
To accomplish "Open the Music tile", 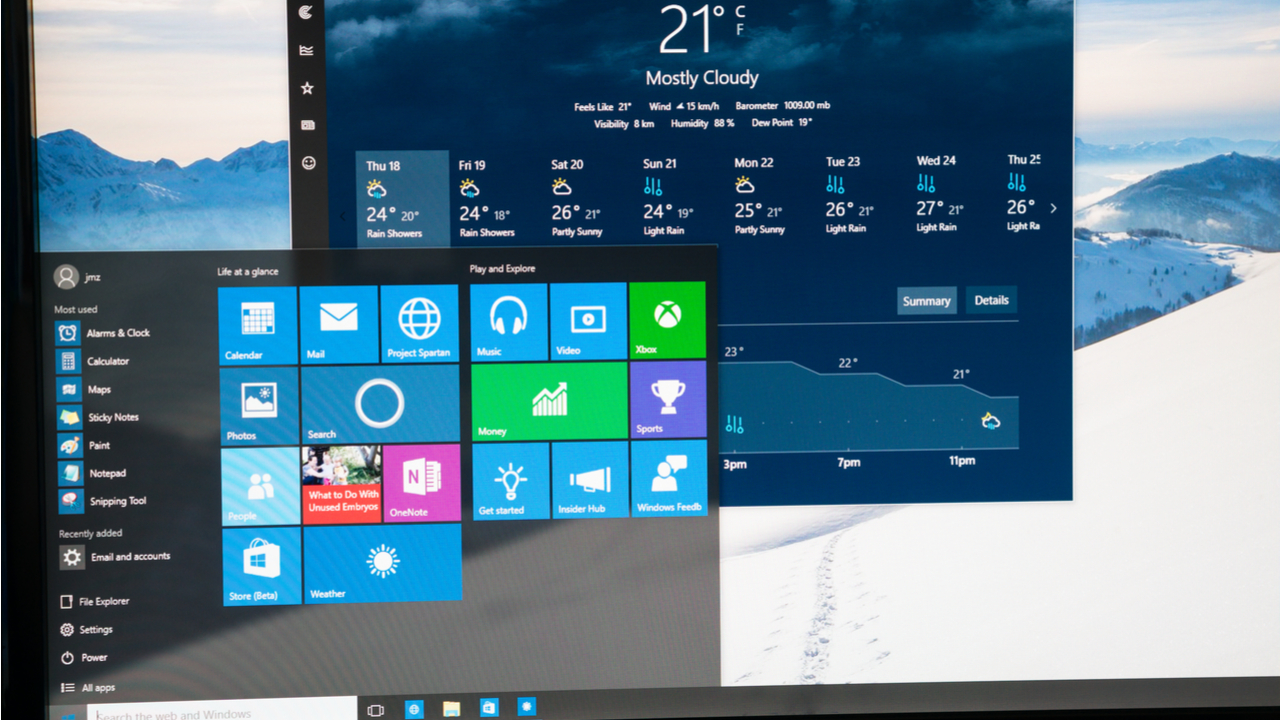I will point(508,321).
